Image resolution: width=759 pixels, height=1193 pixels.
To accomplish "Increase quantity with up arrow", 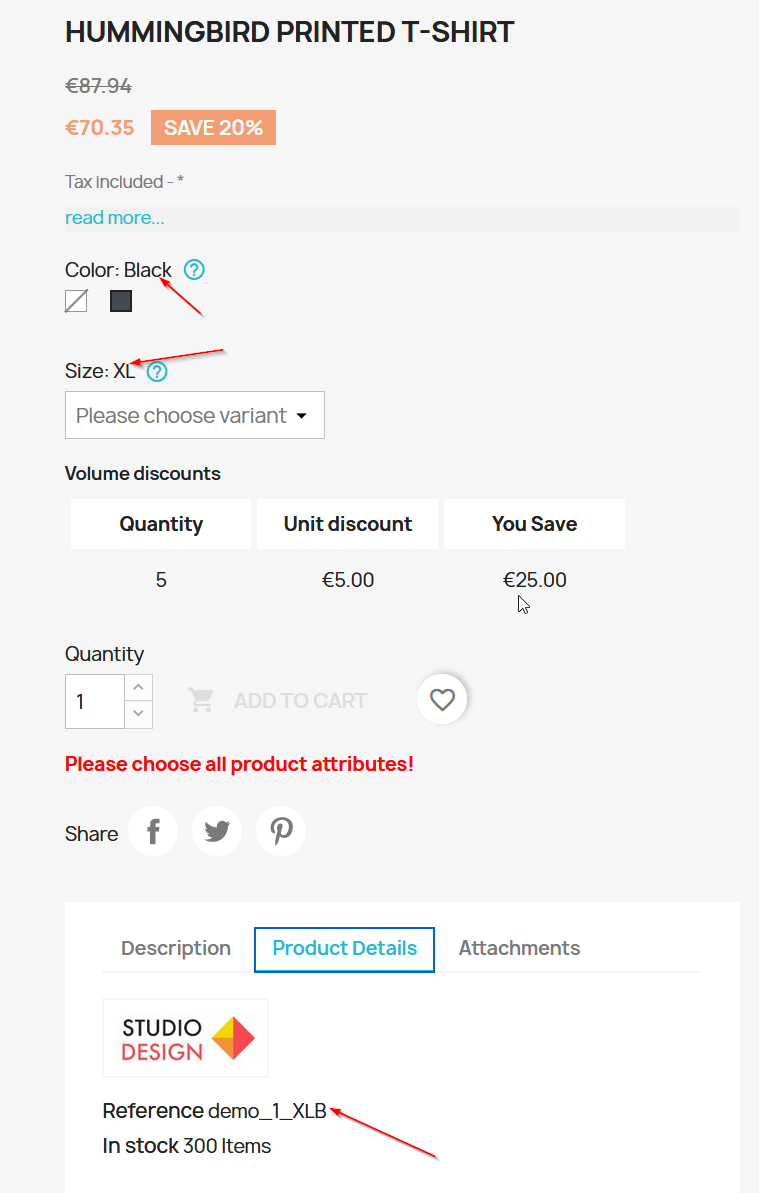I will coord(138,687).
